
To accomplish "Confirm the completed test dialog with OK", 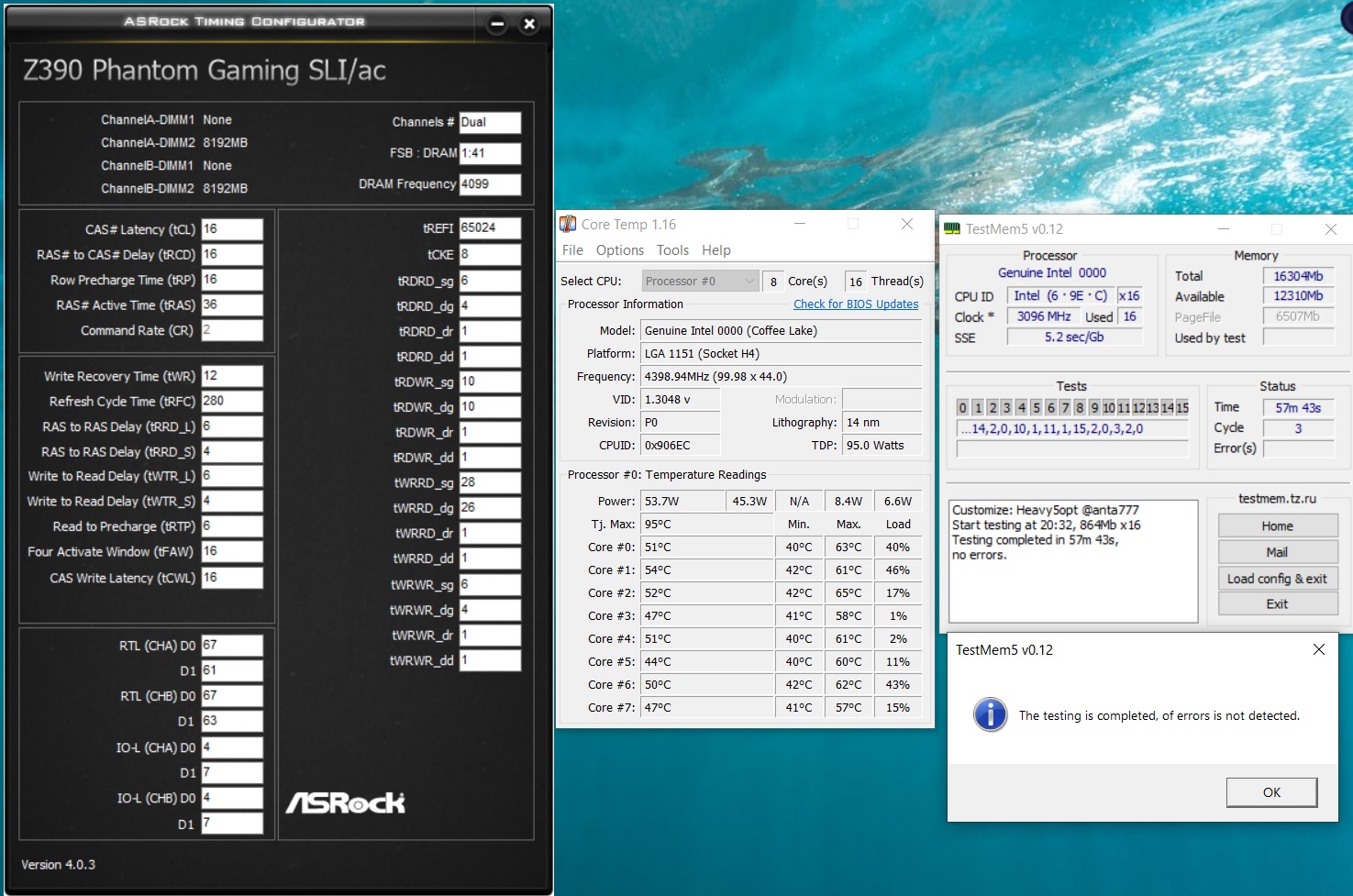I will click(1271, 792).
